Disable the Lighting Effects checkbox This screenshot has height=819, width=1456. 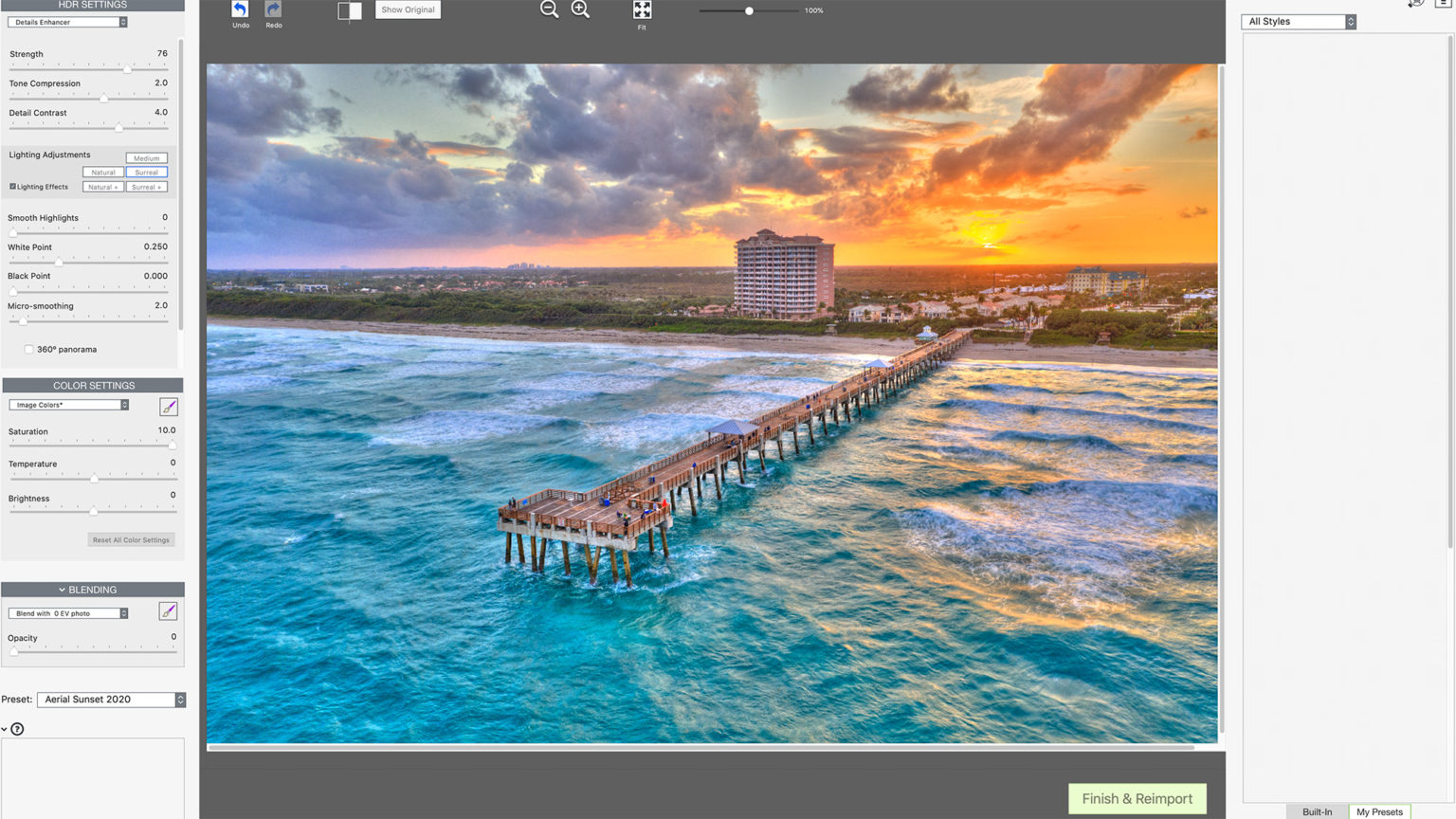point(11,186)
